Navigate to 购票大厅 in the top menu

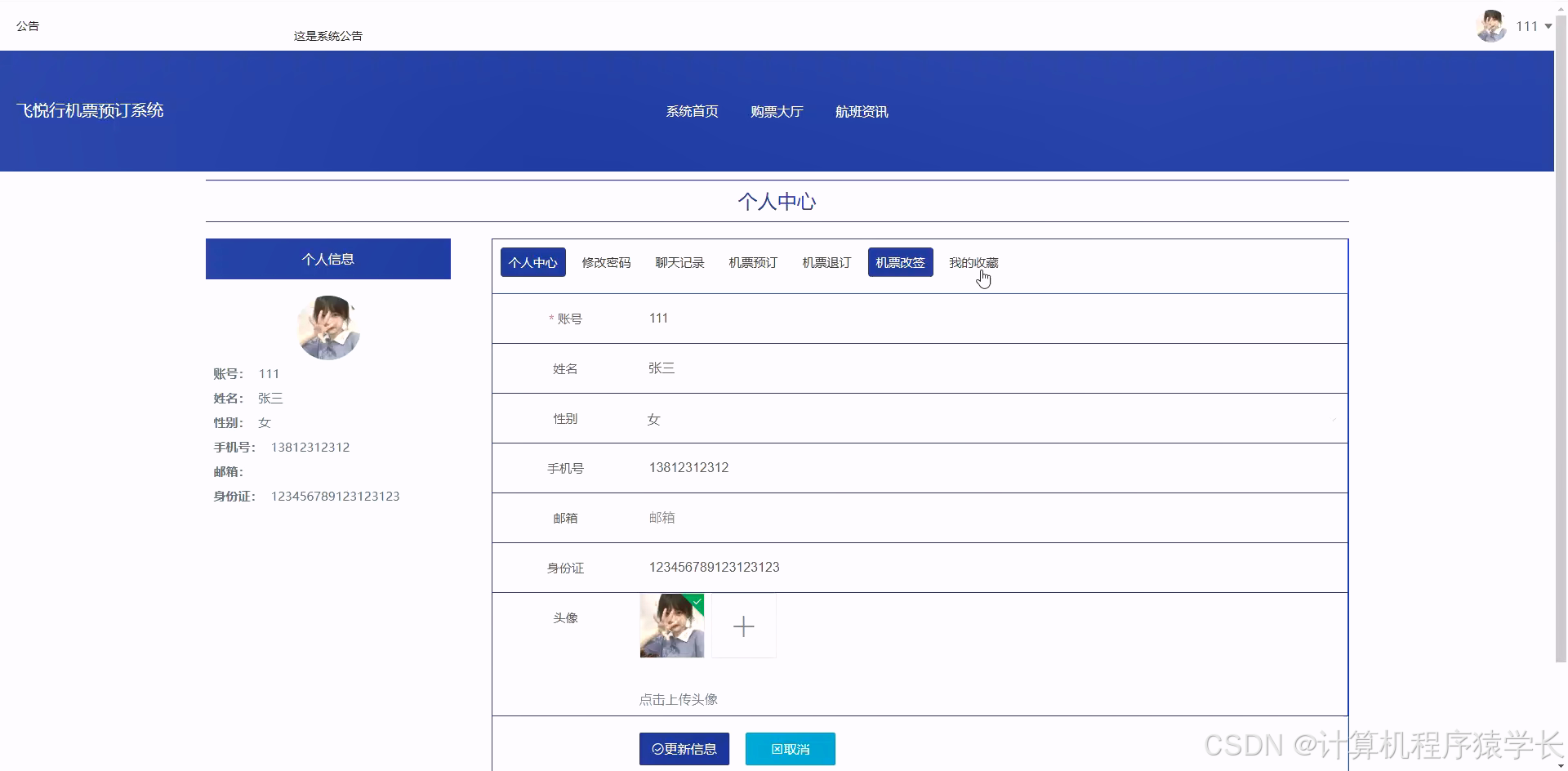tap(776, 111)
